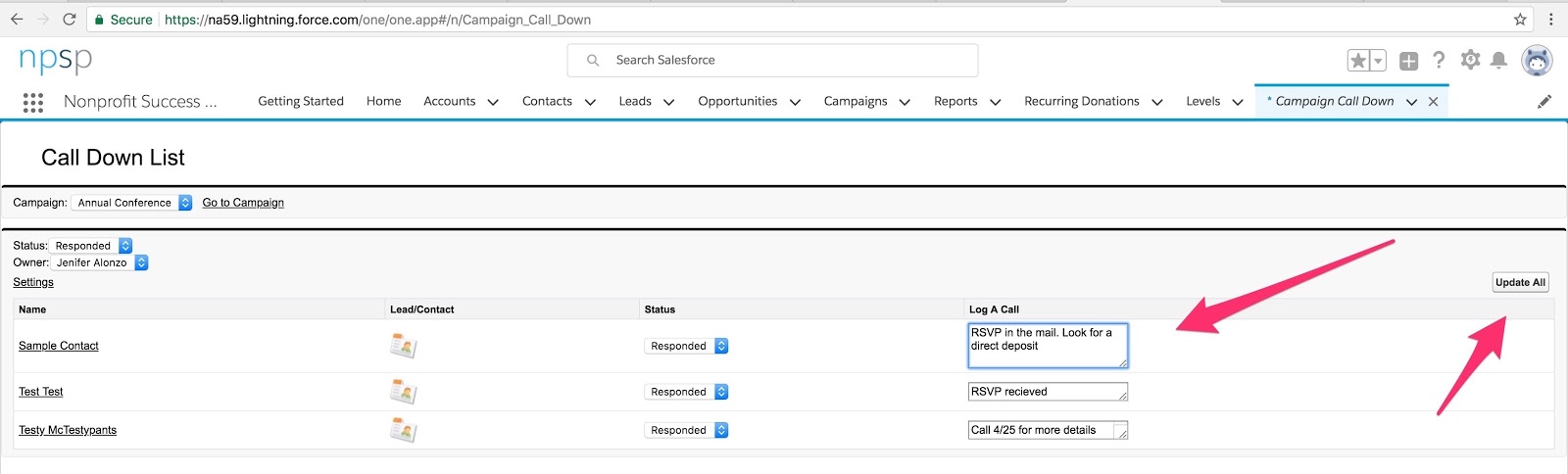This screenshot has height=474, width=1568.
Task: Click the Favorites star icon
Action: pos(1358,61)
